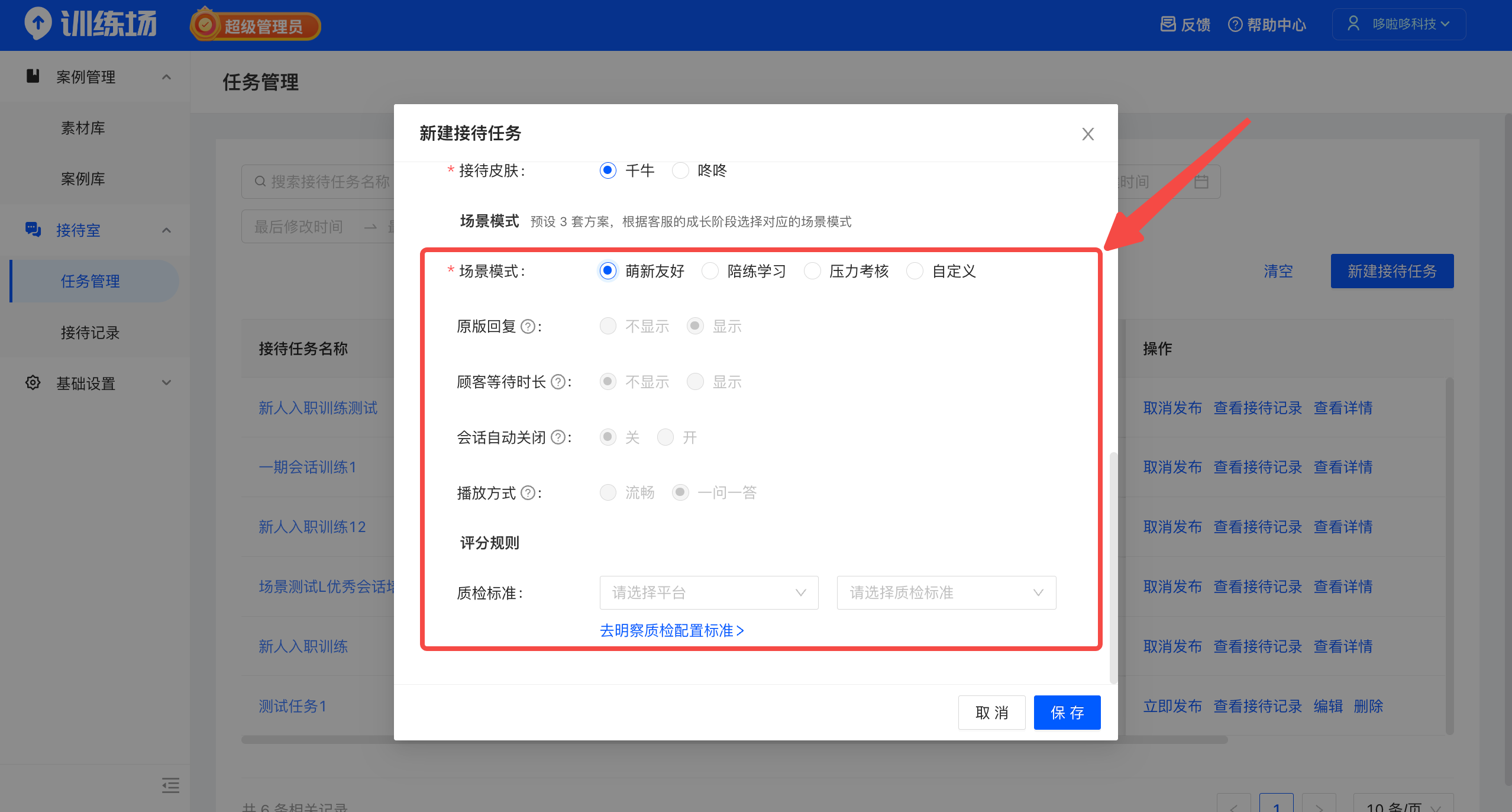Click 查看详情 in the 一期会话训练1 row
Image resolution: width=1512 pixels, height=812 pixels.
pos(1343,467)
